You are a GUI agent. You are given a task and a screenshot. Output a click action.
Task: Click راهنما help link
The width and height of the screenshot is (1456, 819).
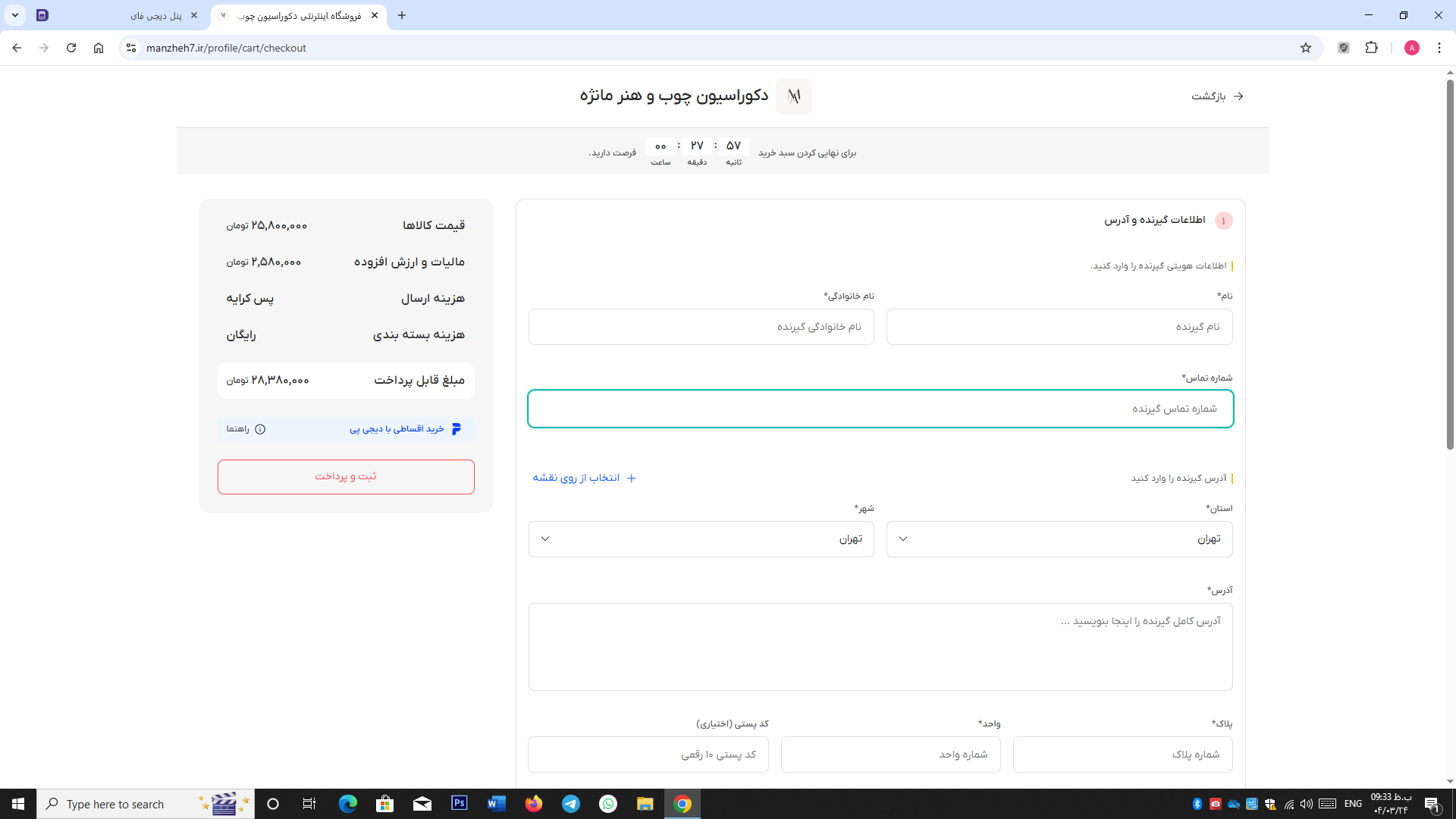click(237, 429)
